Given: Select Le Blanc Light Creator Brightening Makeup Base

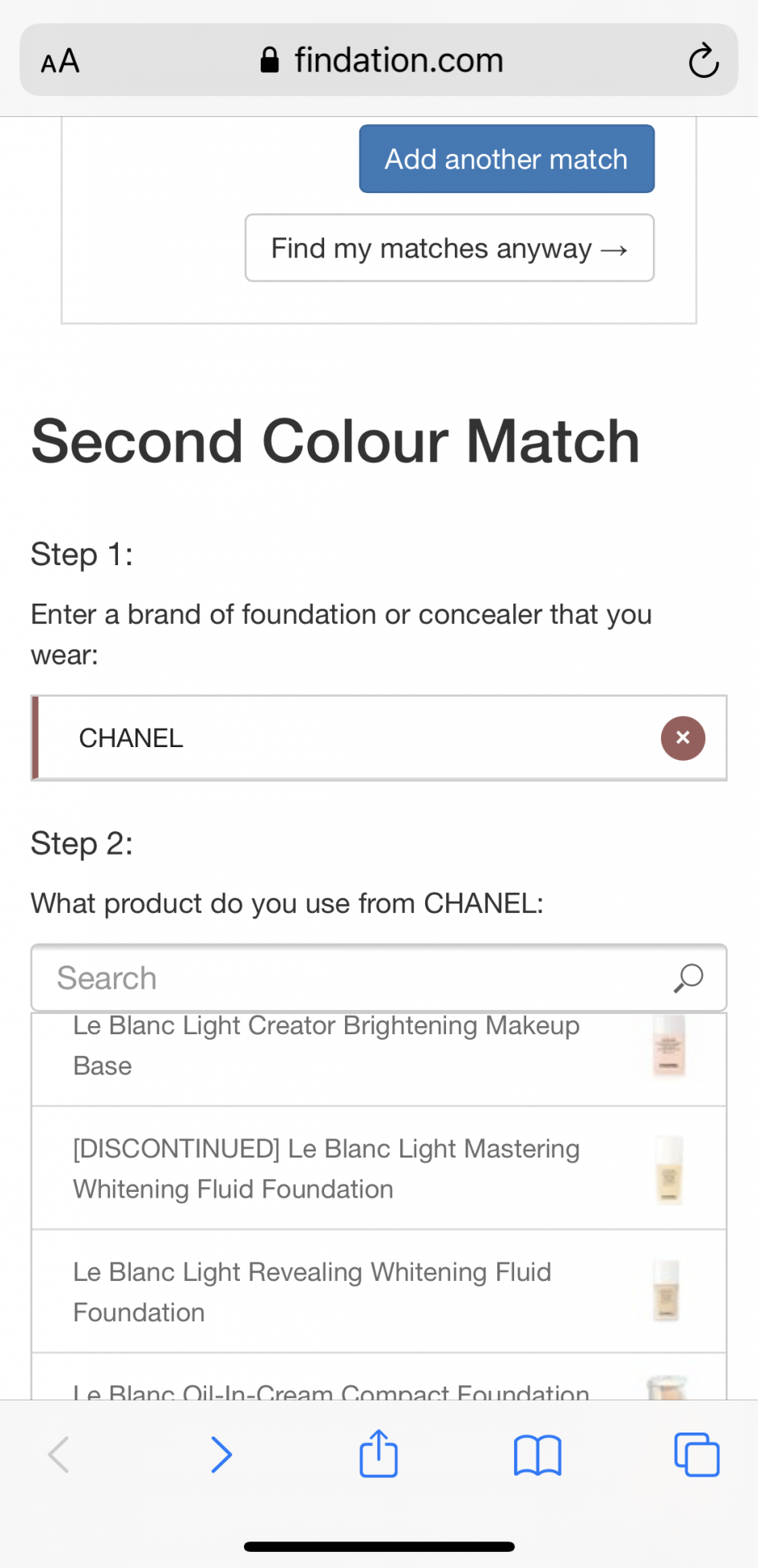Looking at the screenshot, I should coord(326,1046).
